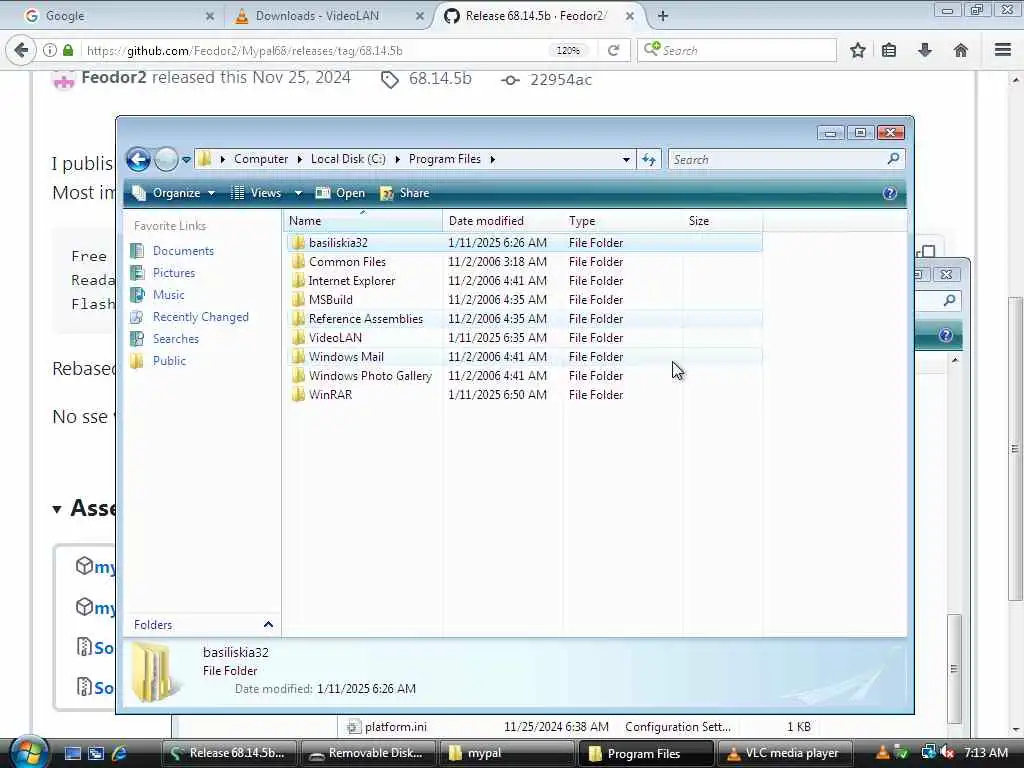Open Pictures in Favorite Links
1024x768 pixels.
coord(174,273)
